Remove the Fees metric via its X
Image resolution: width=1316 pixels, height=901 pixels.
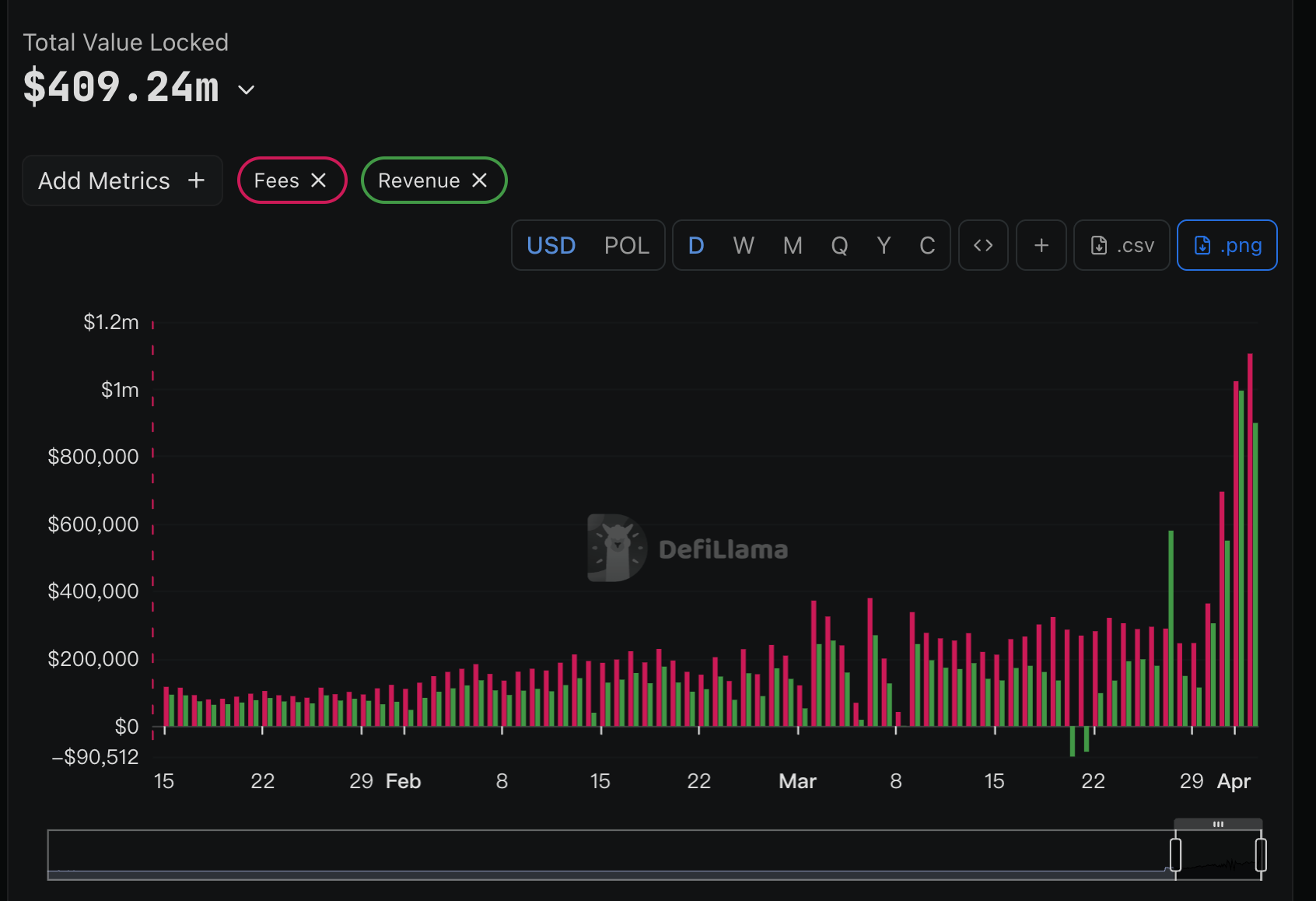click(x=318, y=181)
